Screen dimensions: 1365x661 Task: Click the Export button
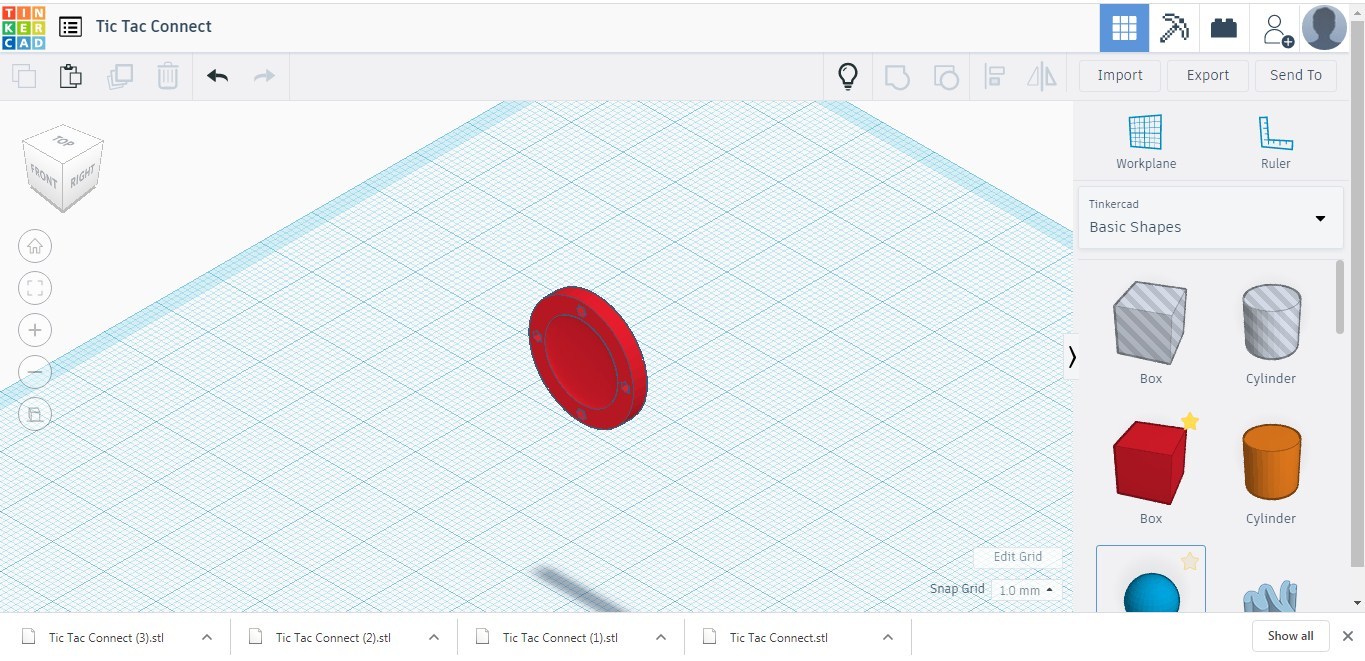pyautogui.click(x=1207, y=75)
